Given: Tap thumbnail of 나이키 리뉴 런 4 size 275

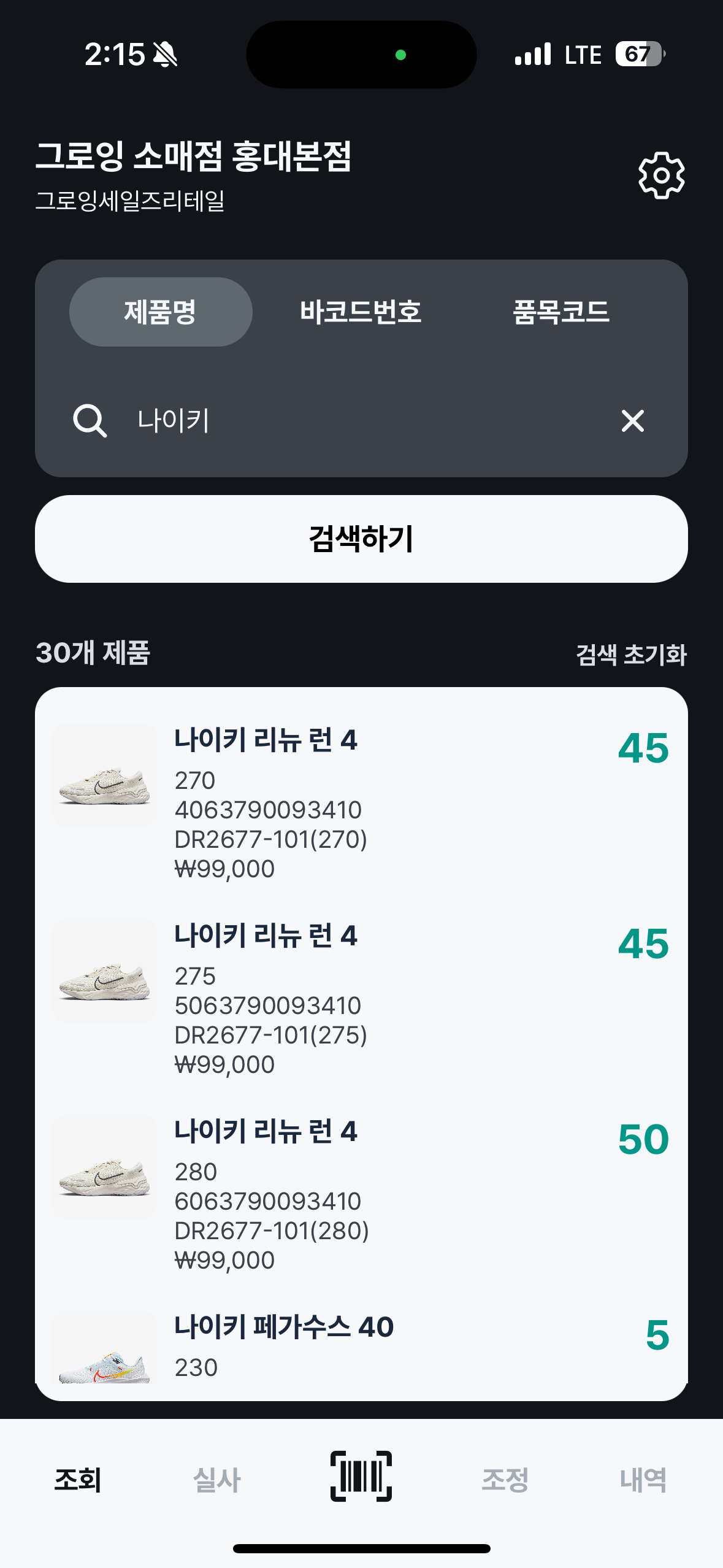Looking at the screenshot, I should (105, 970).
